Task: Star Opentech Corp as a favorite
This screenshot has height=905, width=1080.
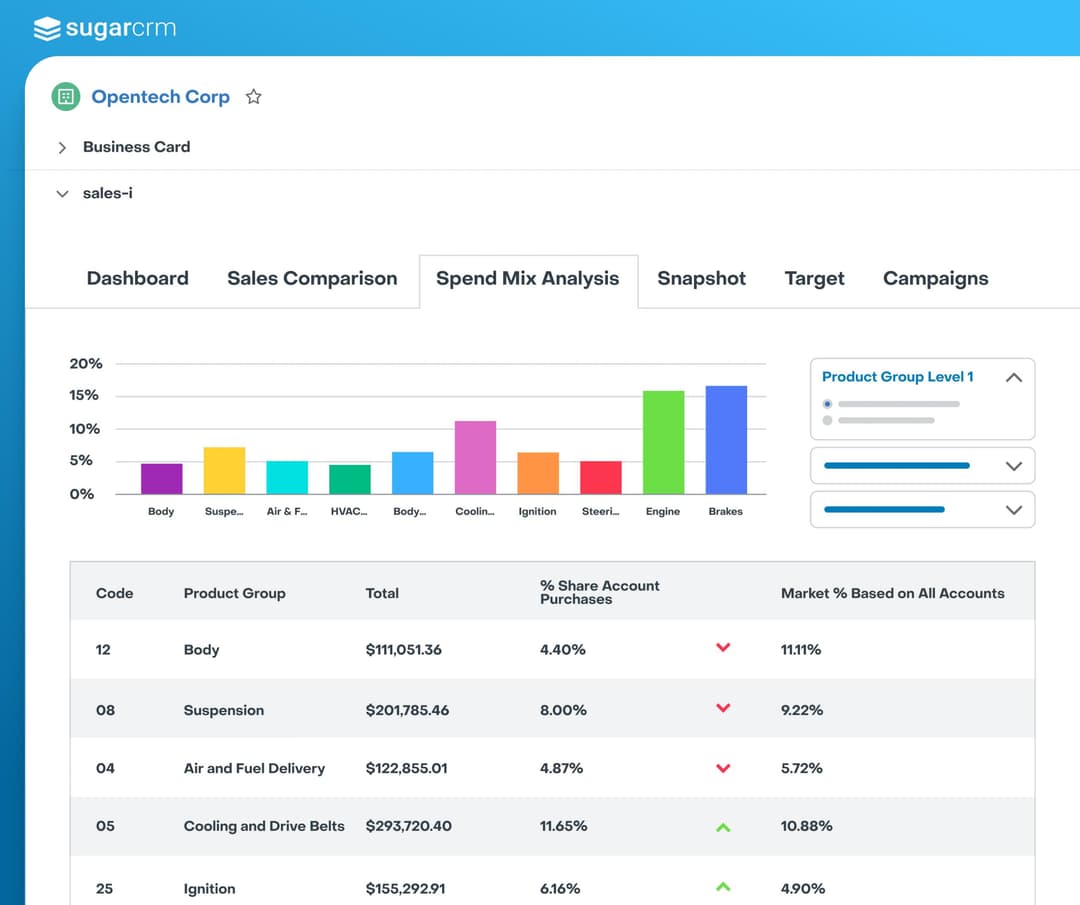Action: 254,97
